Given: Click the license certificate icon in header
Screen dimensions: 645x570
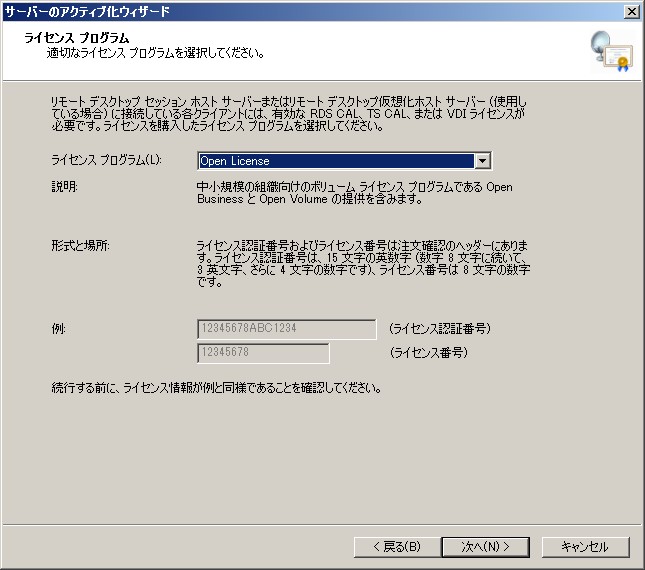Looking at the screenshot, I should [x=610, y=50].
